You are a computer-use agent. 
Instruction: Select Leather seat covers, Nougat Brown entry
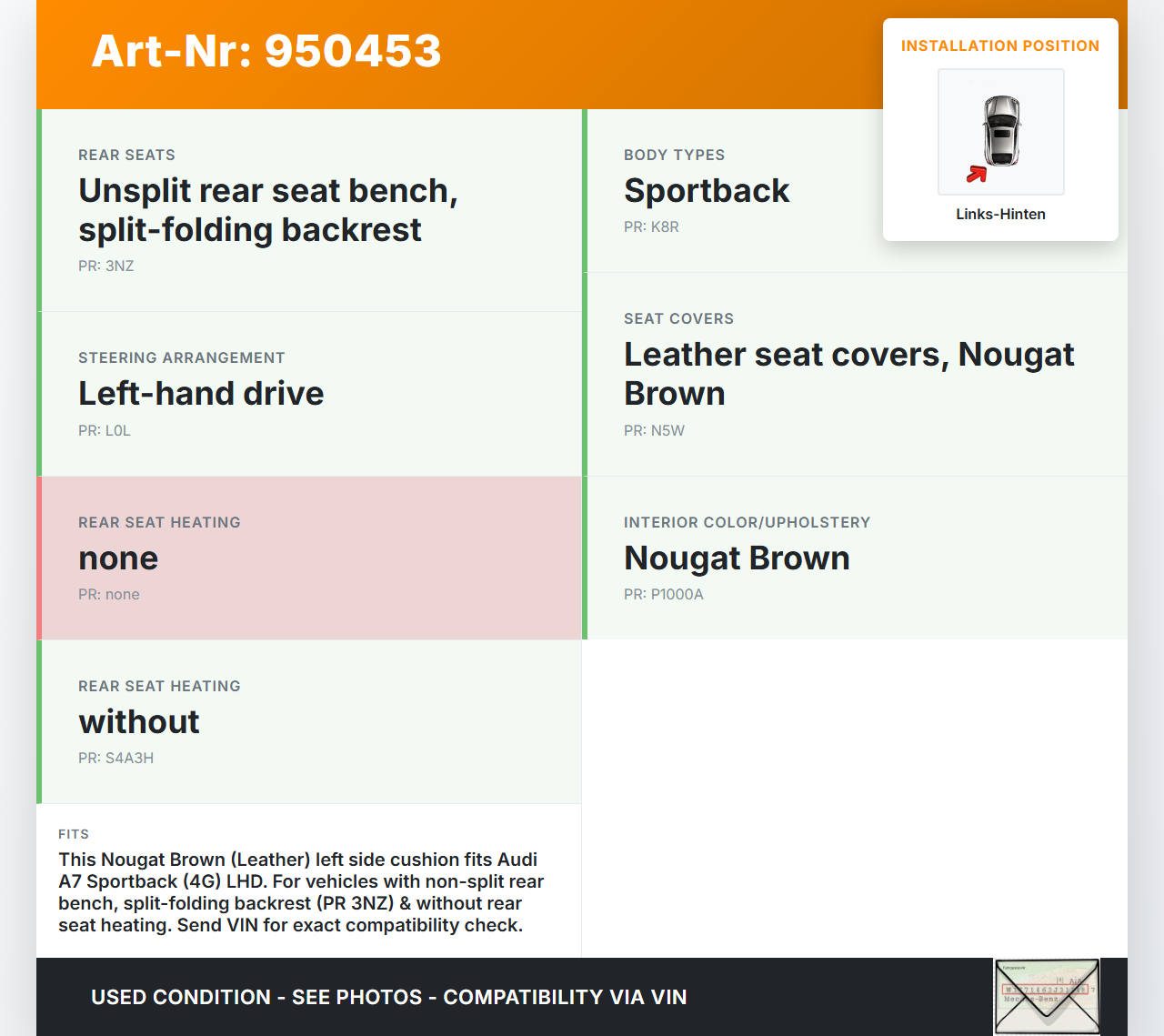[x=848, y=374]
